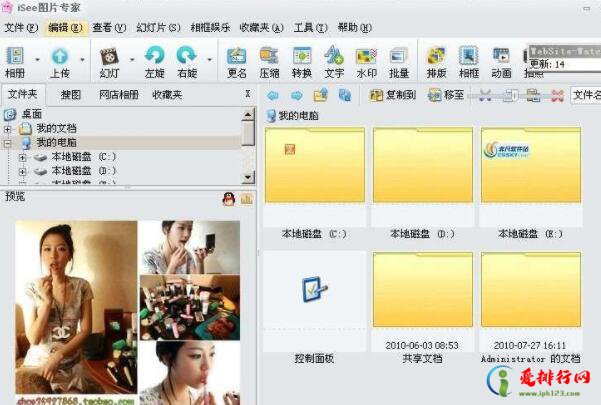This screenshot has width=601, height=405.
Task: Open the 压缩 (Compress) tool
Action: tap(269, 58)
